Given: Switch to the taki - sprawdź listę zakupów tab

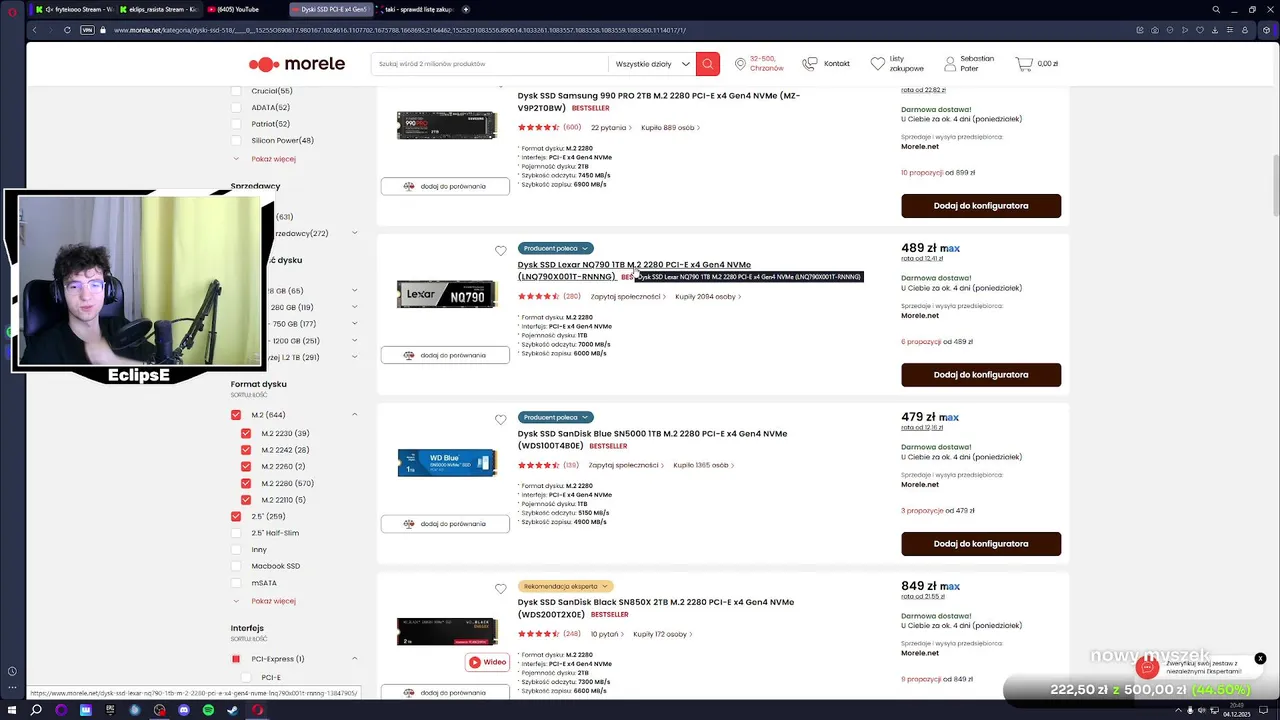Looking at the screenshot, I should coord(417,9).
